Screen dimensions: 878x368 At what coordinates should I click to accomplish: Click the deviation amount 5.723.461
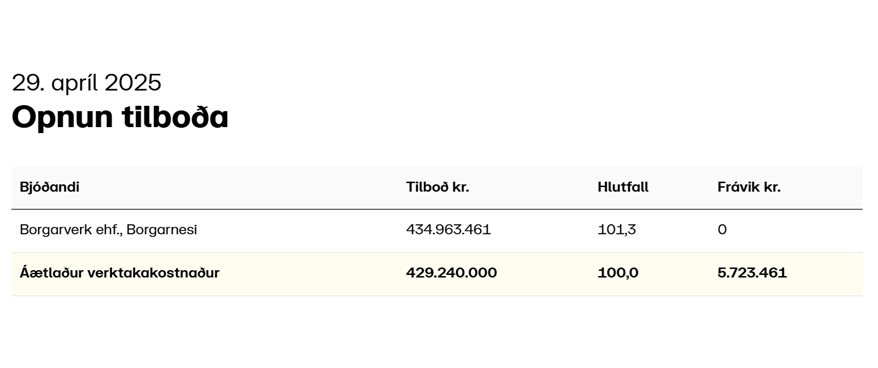[x=752, y=273]
